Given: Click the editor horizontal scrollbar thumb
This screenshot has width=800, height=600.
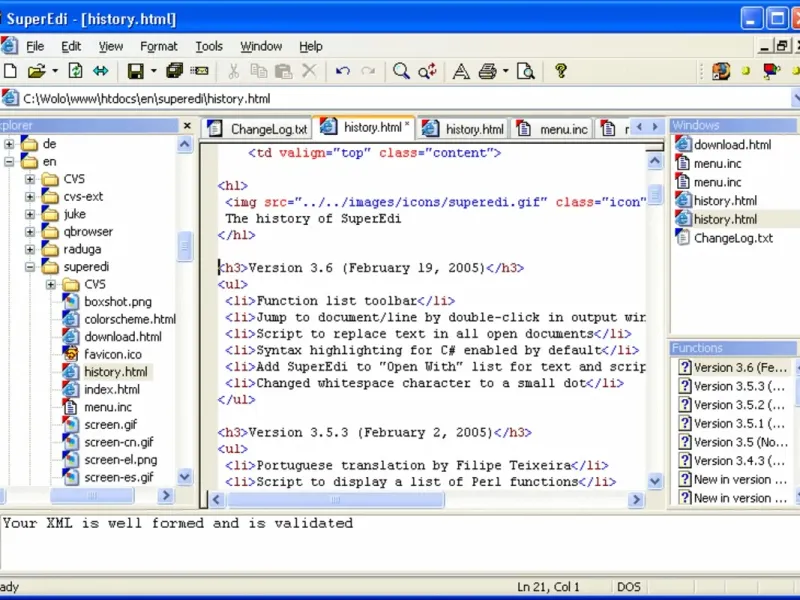Looking at the screenshot, I should 335,499.
